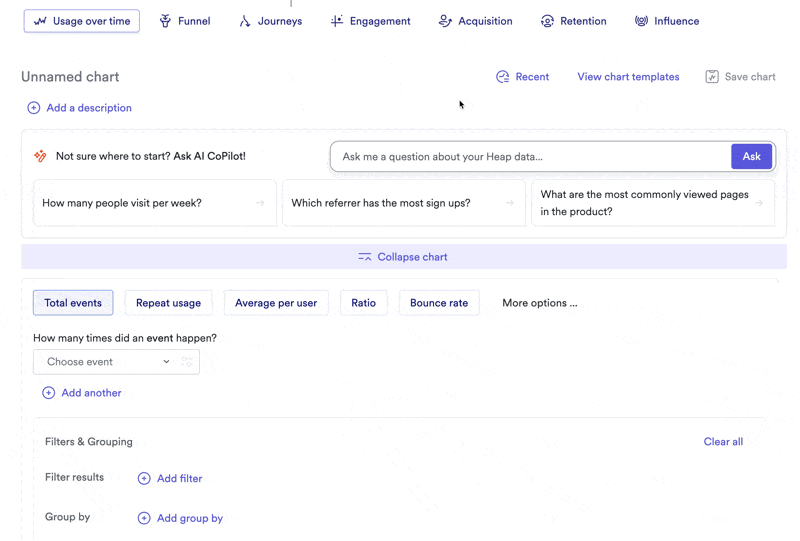Collapse the chart panel
The image size is (800, 541).
tap(403, 257)
